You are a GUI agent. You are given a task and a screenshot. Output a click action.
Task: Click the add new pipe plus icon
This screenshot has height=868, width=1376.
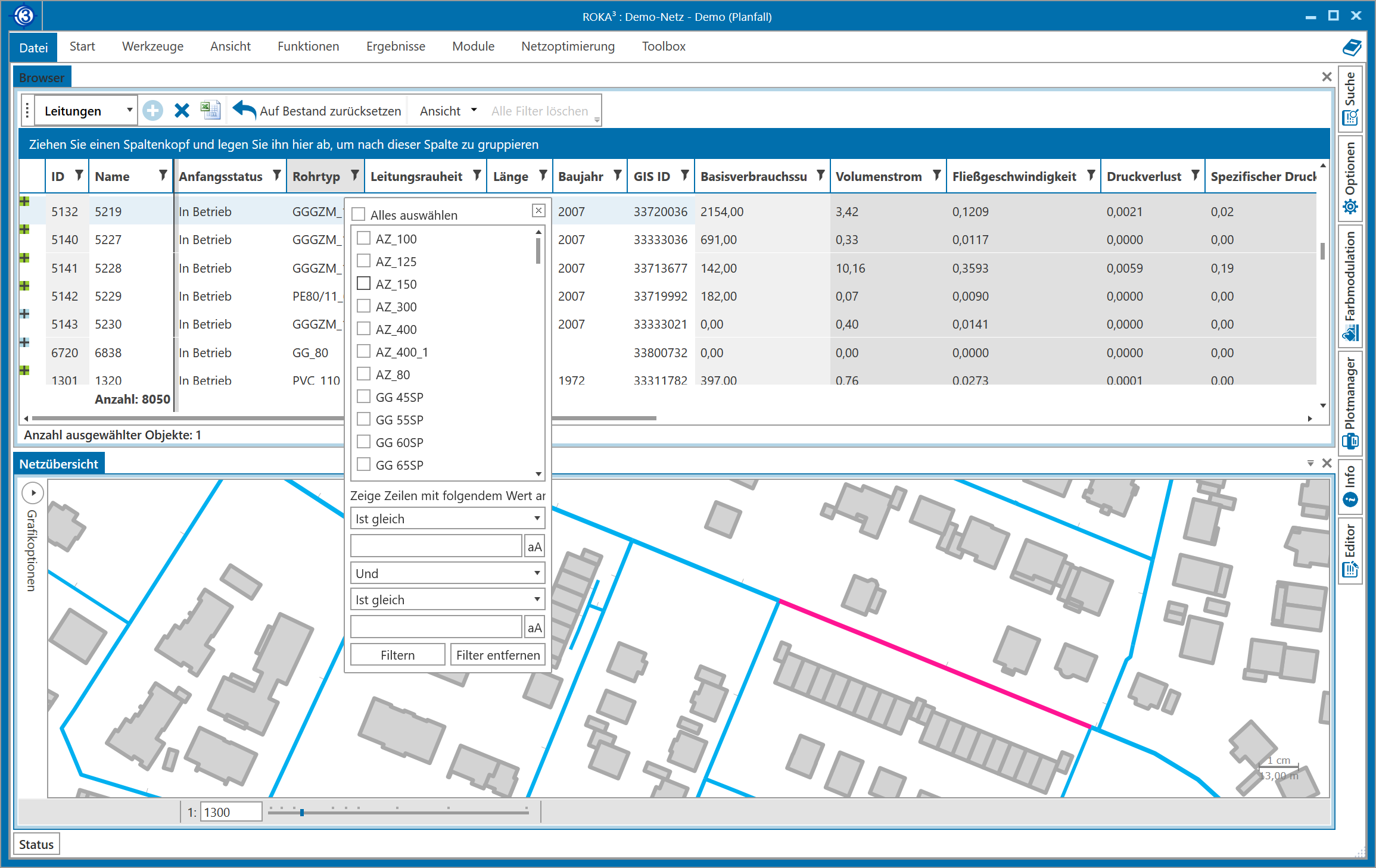153,111
